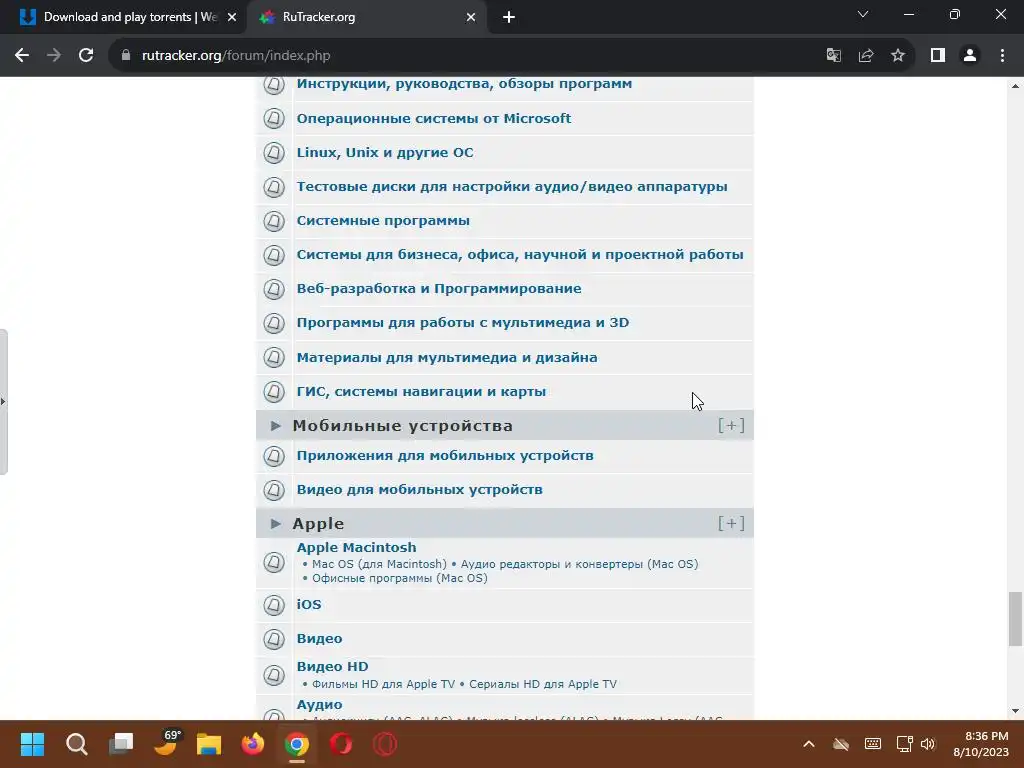Open Мобильные устройства category title

pyautogui.click(x=402, y=426)
